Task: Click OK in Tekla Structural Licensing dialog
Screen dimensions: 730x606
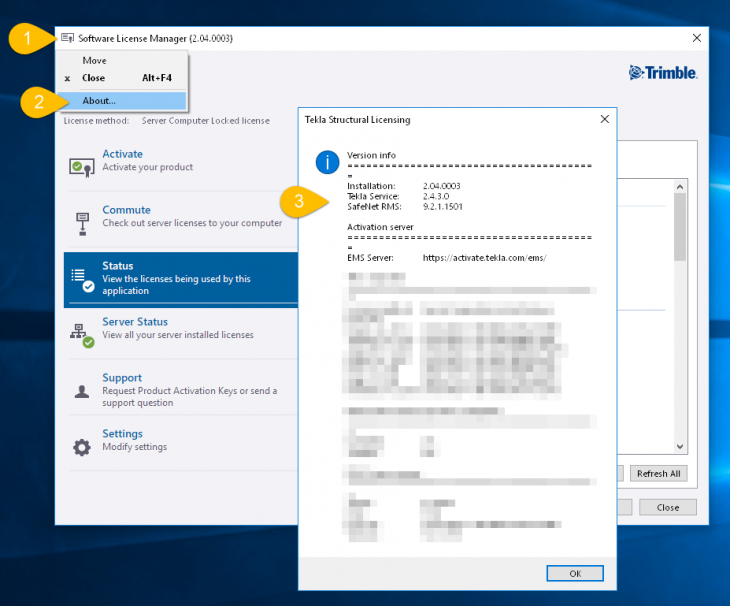Action: [x=575, y=573]
